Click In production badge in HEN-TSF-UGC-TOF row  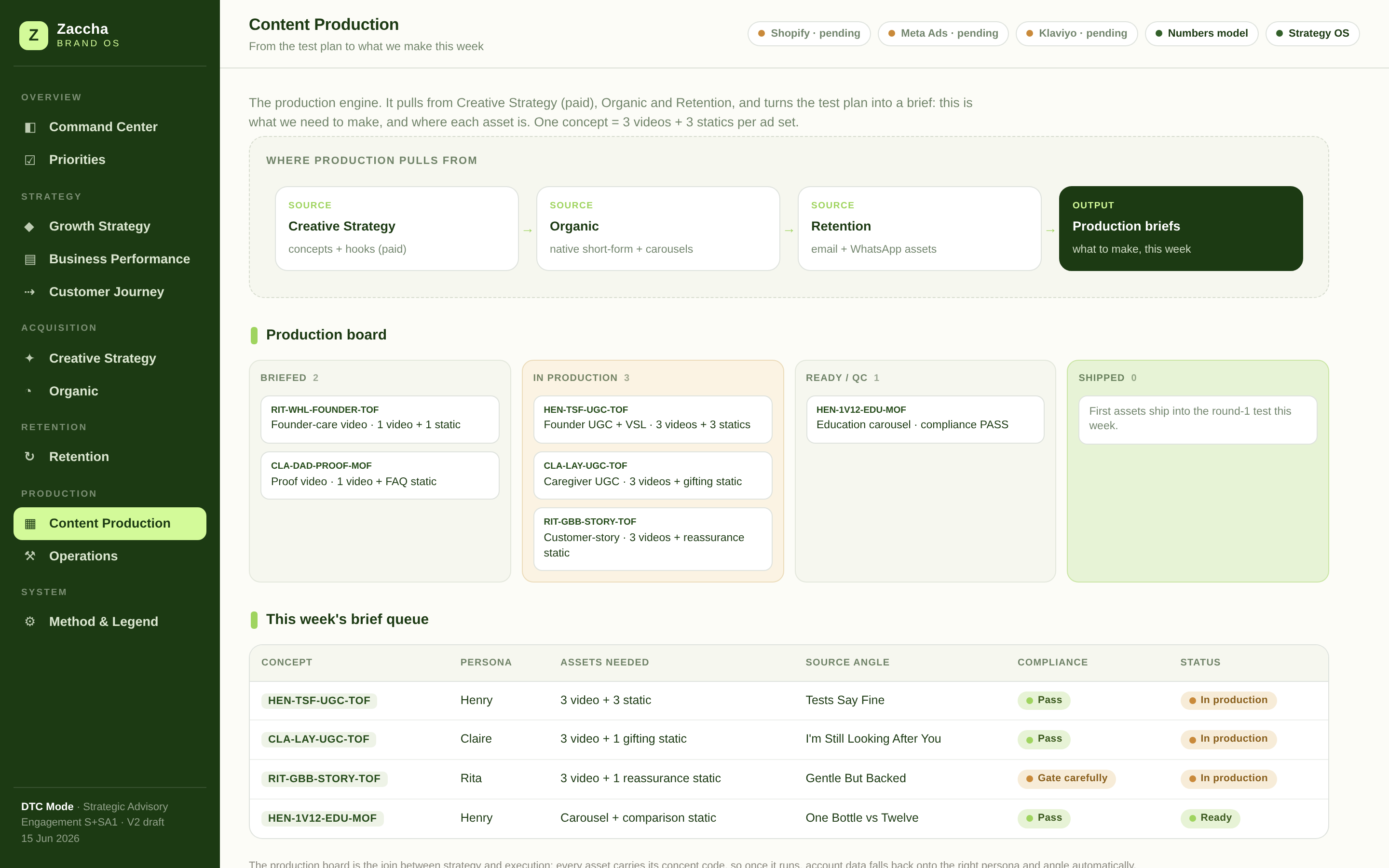(1228, 700)
